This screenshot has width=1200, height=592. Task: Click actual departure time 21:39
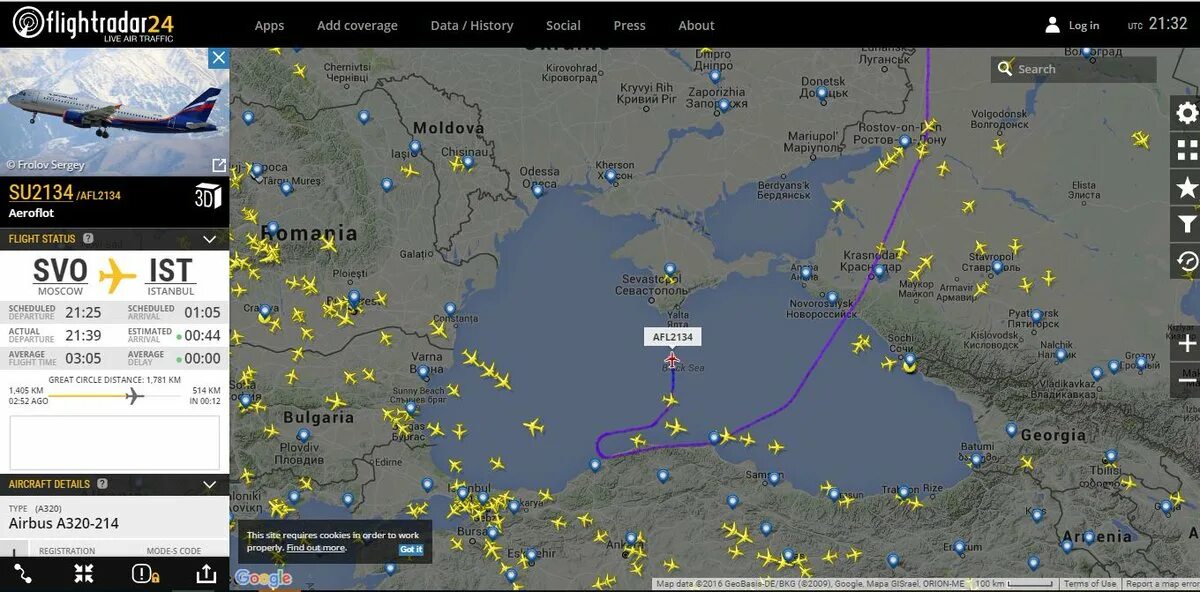[83, 335]
